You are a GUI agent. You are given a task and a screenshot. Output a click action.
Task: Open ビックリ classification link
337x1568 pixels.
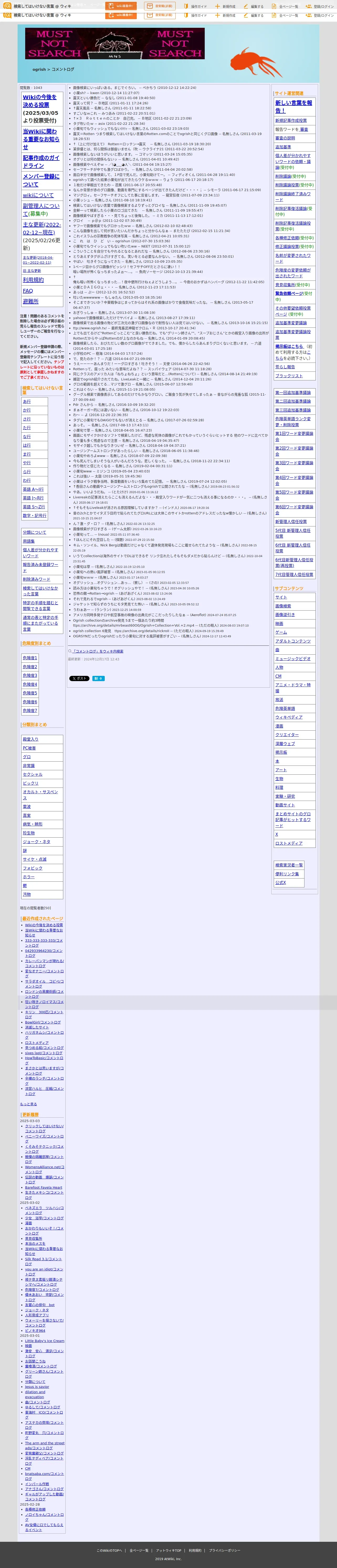pos(30,783)
